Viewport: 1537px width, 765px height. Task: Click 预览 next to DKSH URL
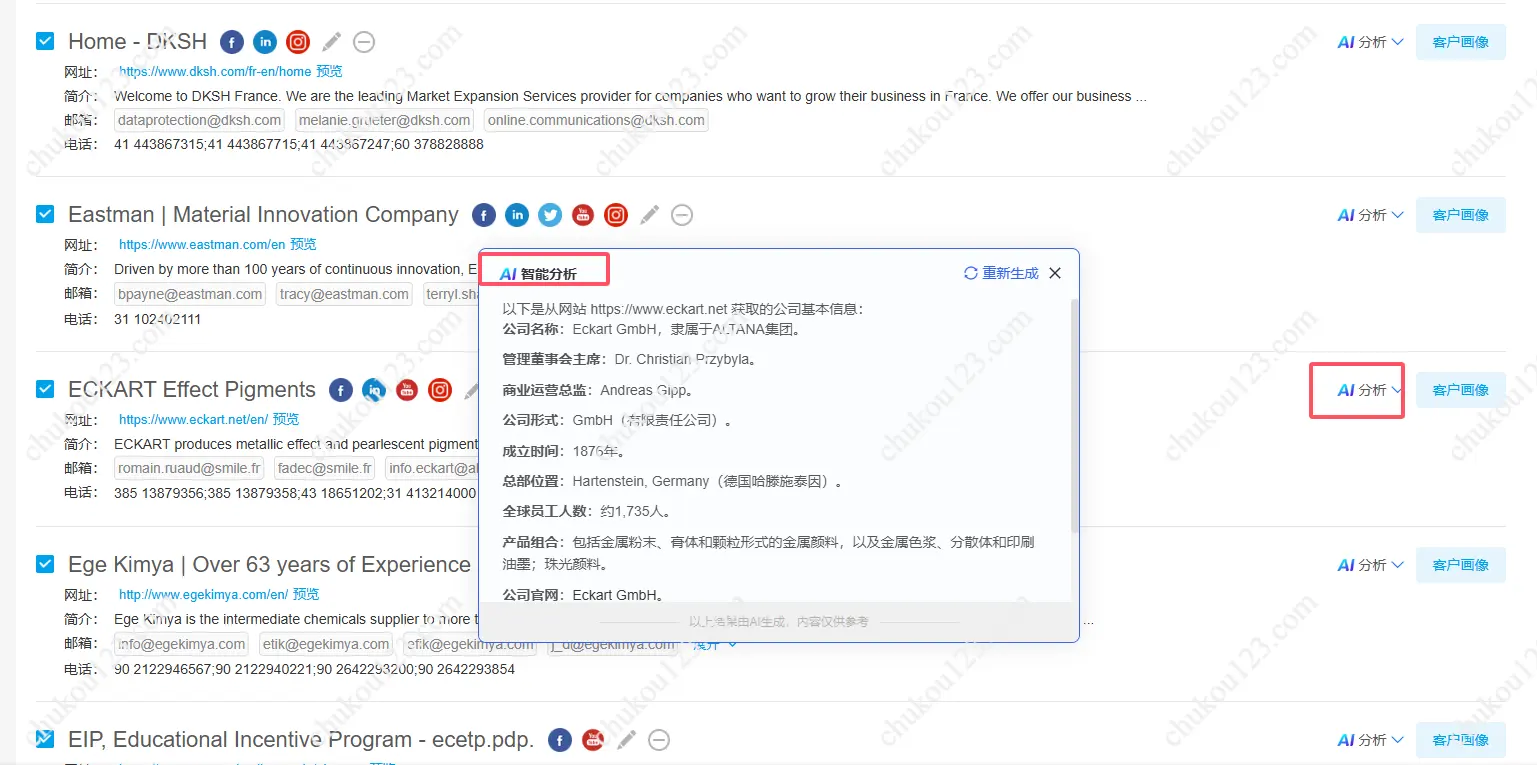click(x=329, y=72)
